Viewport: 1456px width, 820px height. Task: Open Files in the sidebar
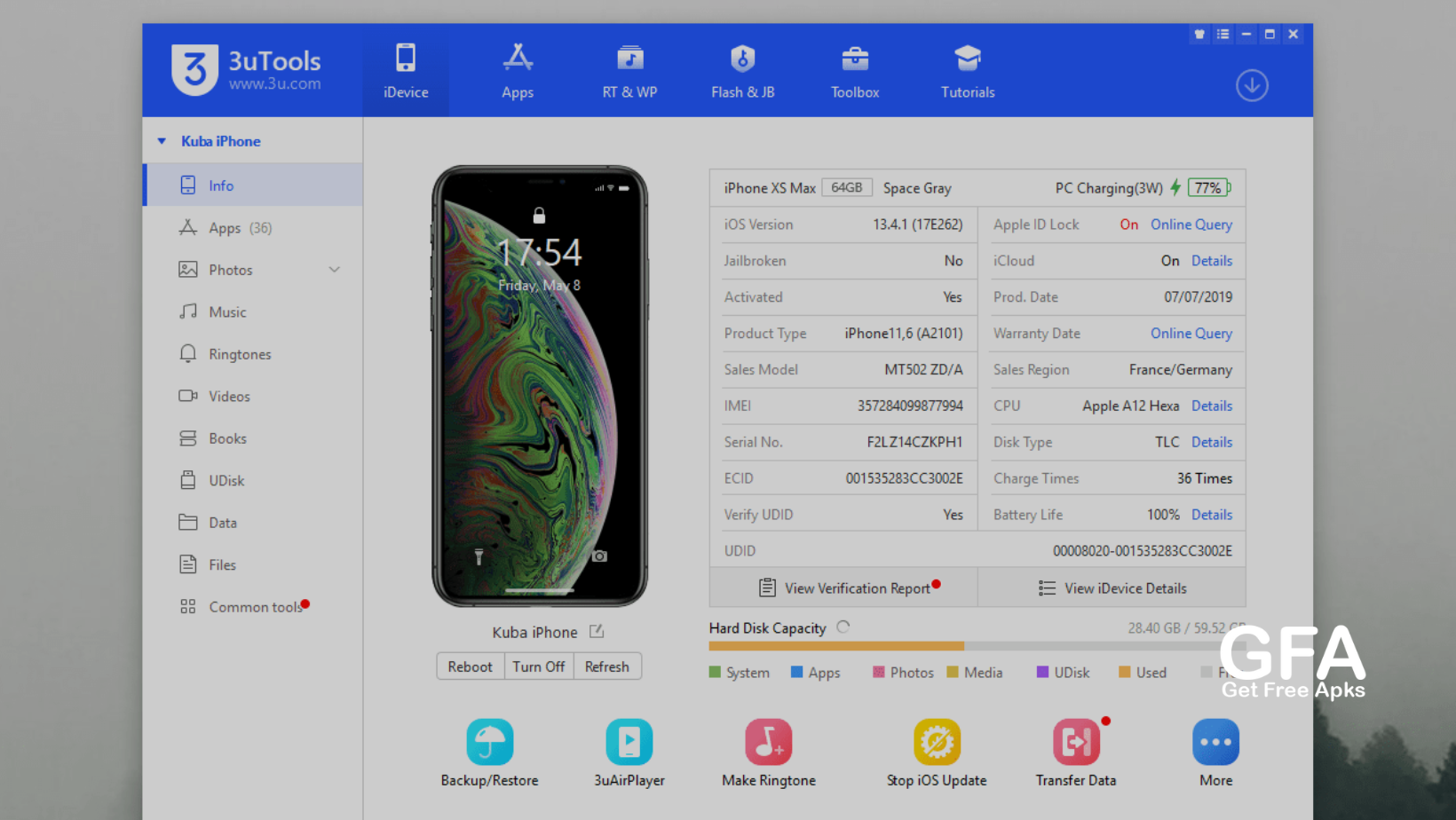tap(253, 565)
